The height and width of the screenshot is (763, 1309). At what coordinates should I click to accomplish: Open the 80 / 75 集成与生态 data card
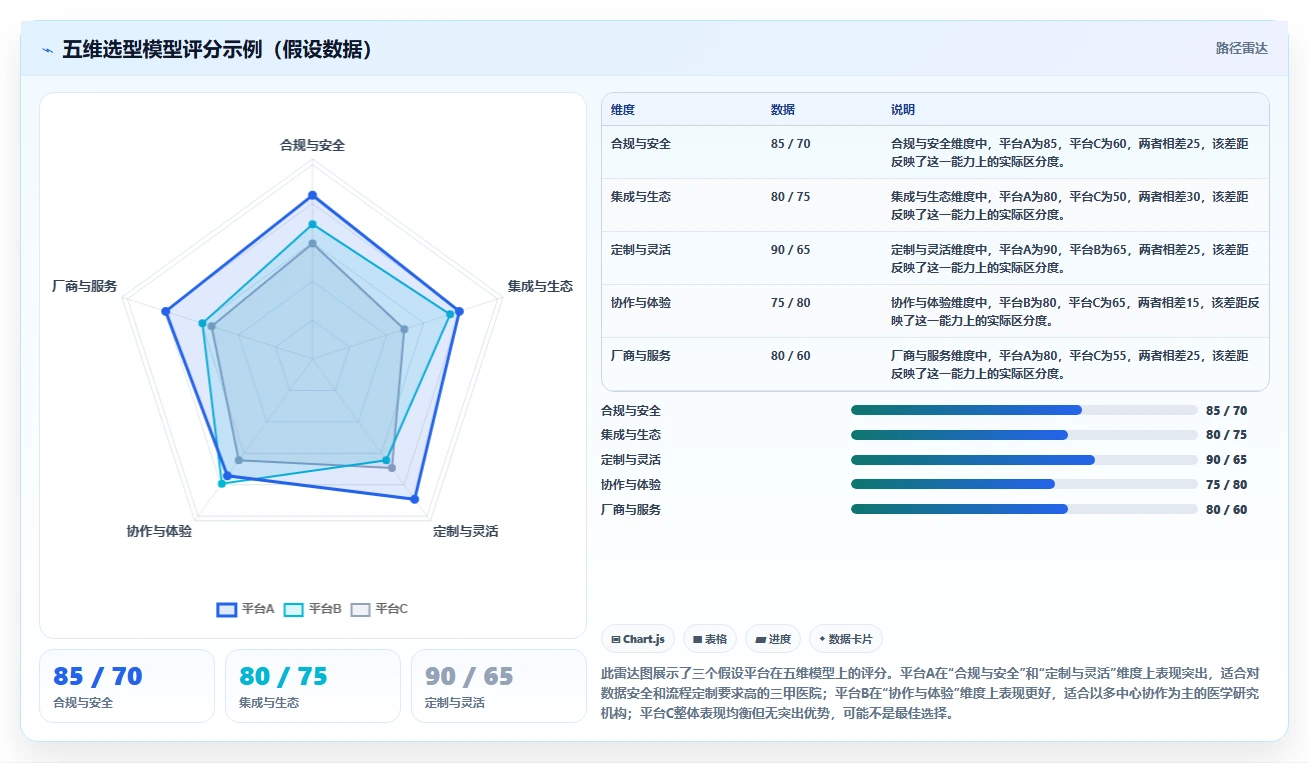(x=313, y=686)
